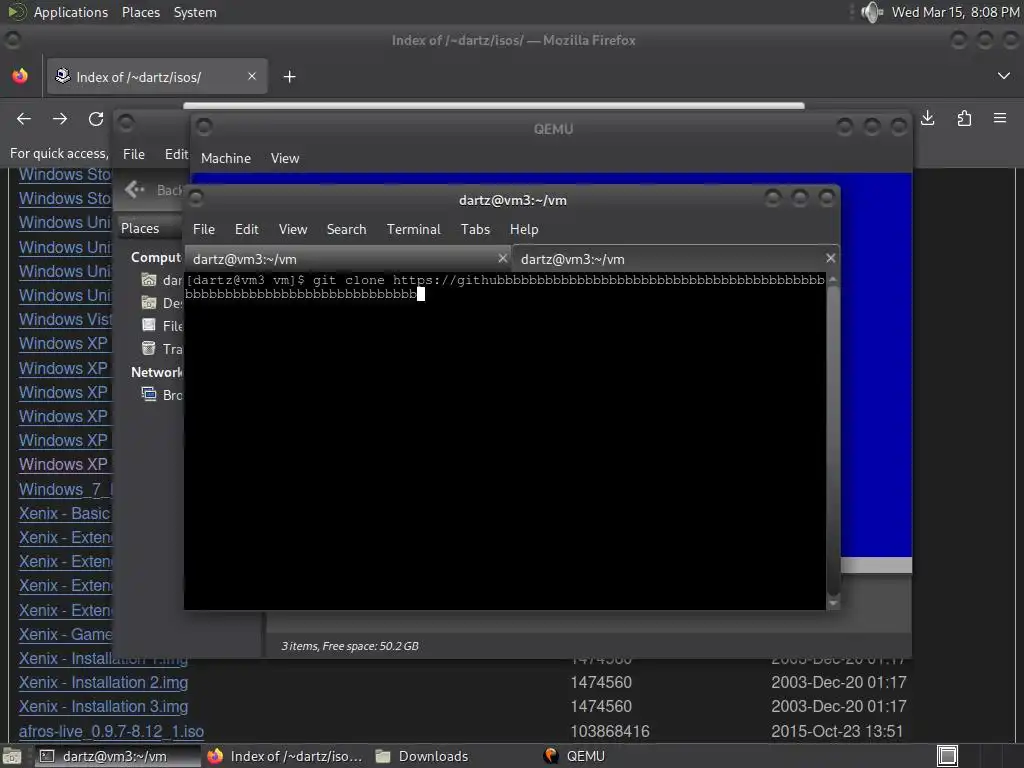
Task: Click the "3 items, Free space: 50.2 GB" status text
Action: coord(350,646)
